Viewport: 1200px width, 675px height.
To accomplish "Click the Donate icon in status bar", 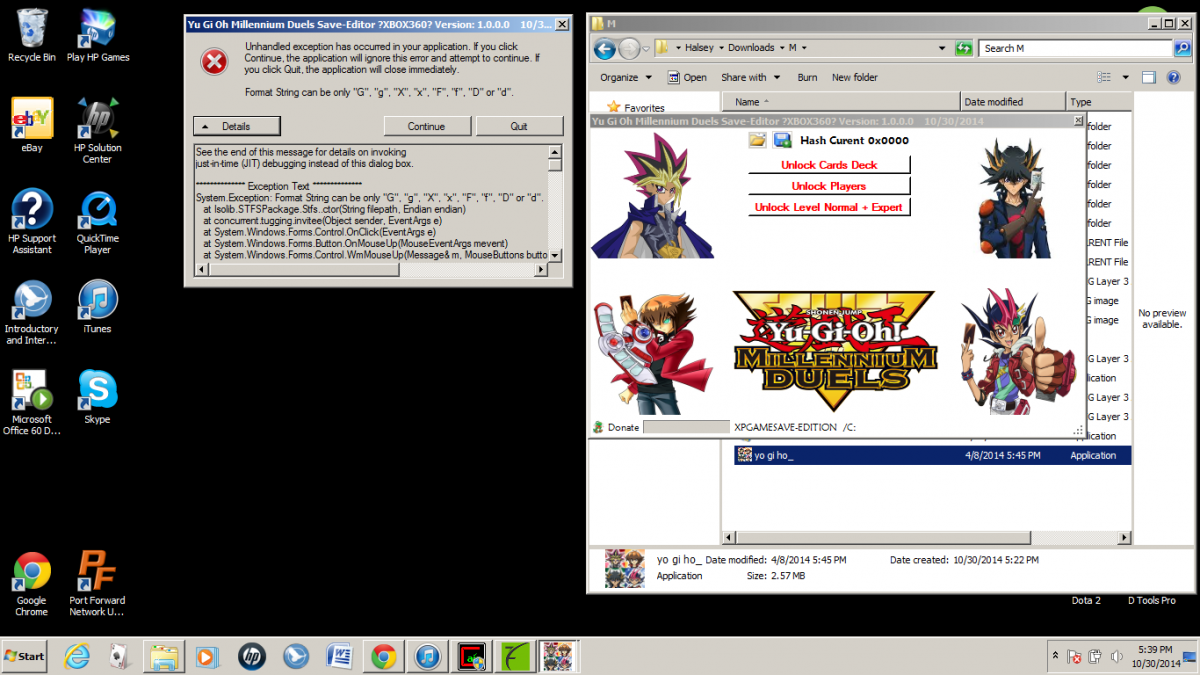I will coord(599,427).
